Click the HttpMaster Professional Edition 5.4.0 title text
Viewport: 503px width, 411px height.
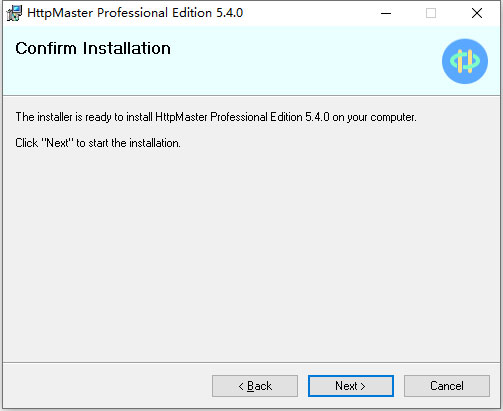[x=135, y=13]
